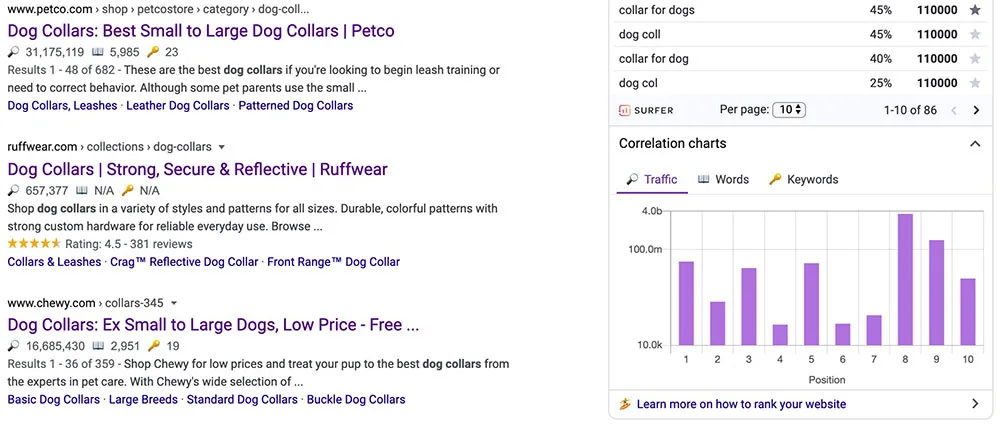Switch to the Keywords chart tab

[x=804, y=179]
